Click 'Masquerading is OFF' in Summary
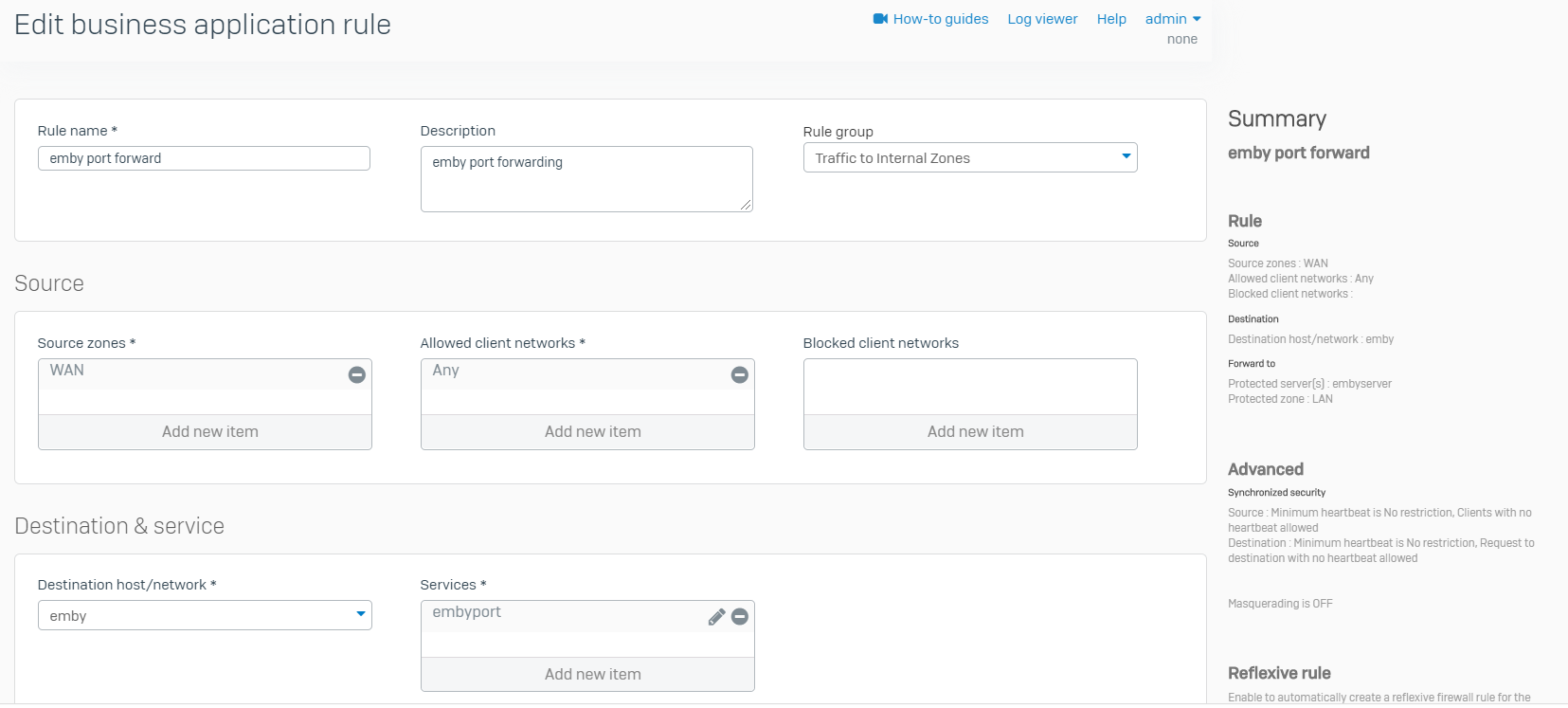 (x=1280, y=604)
